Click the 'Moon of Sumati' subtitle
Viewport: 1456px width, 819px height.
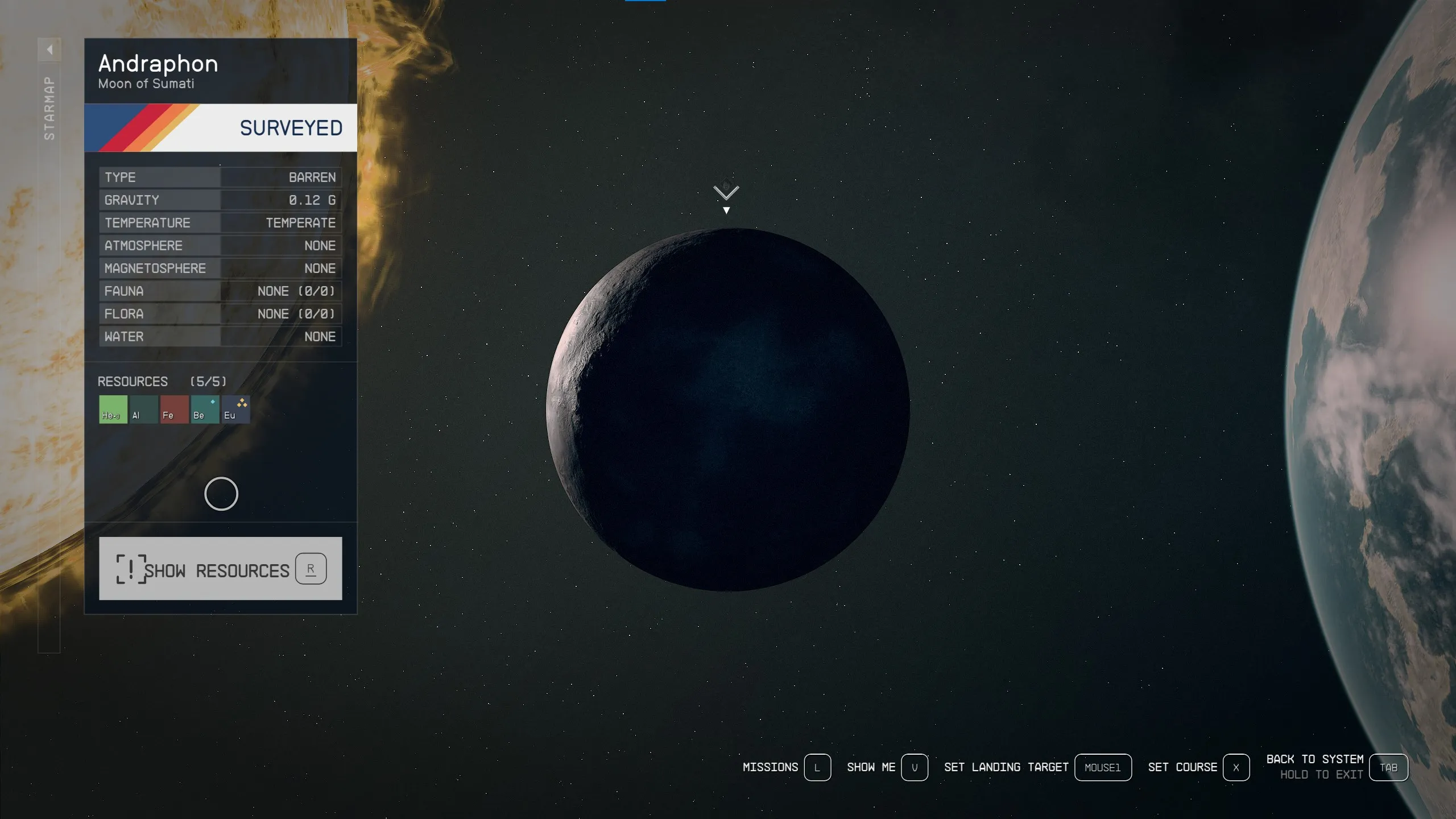(x=146, y=84)
